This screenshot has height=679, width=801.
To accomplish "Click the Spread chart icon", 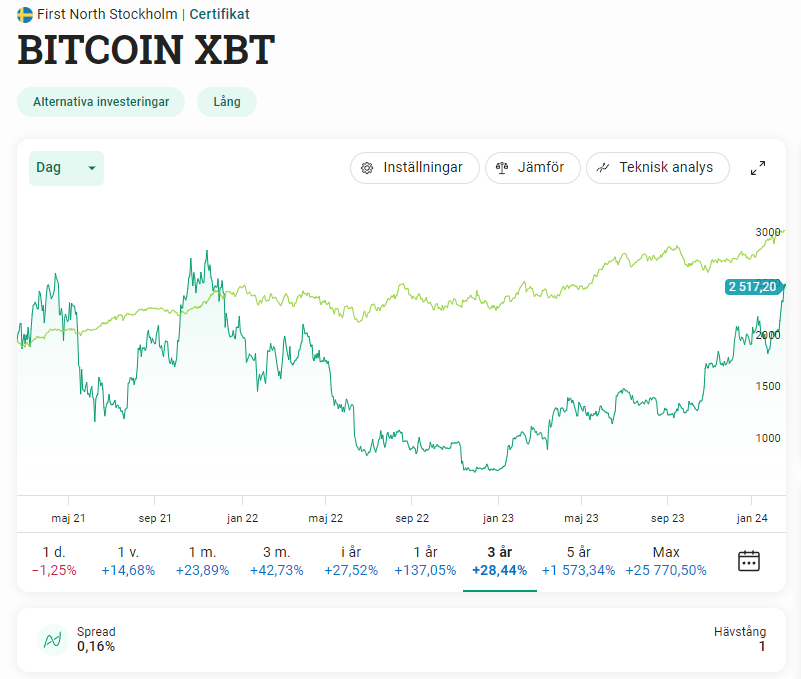I will (51, 640).
